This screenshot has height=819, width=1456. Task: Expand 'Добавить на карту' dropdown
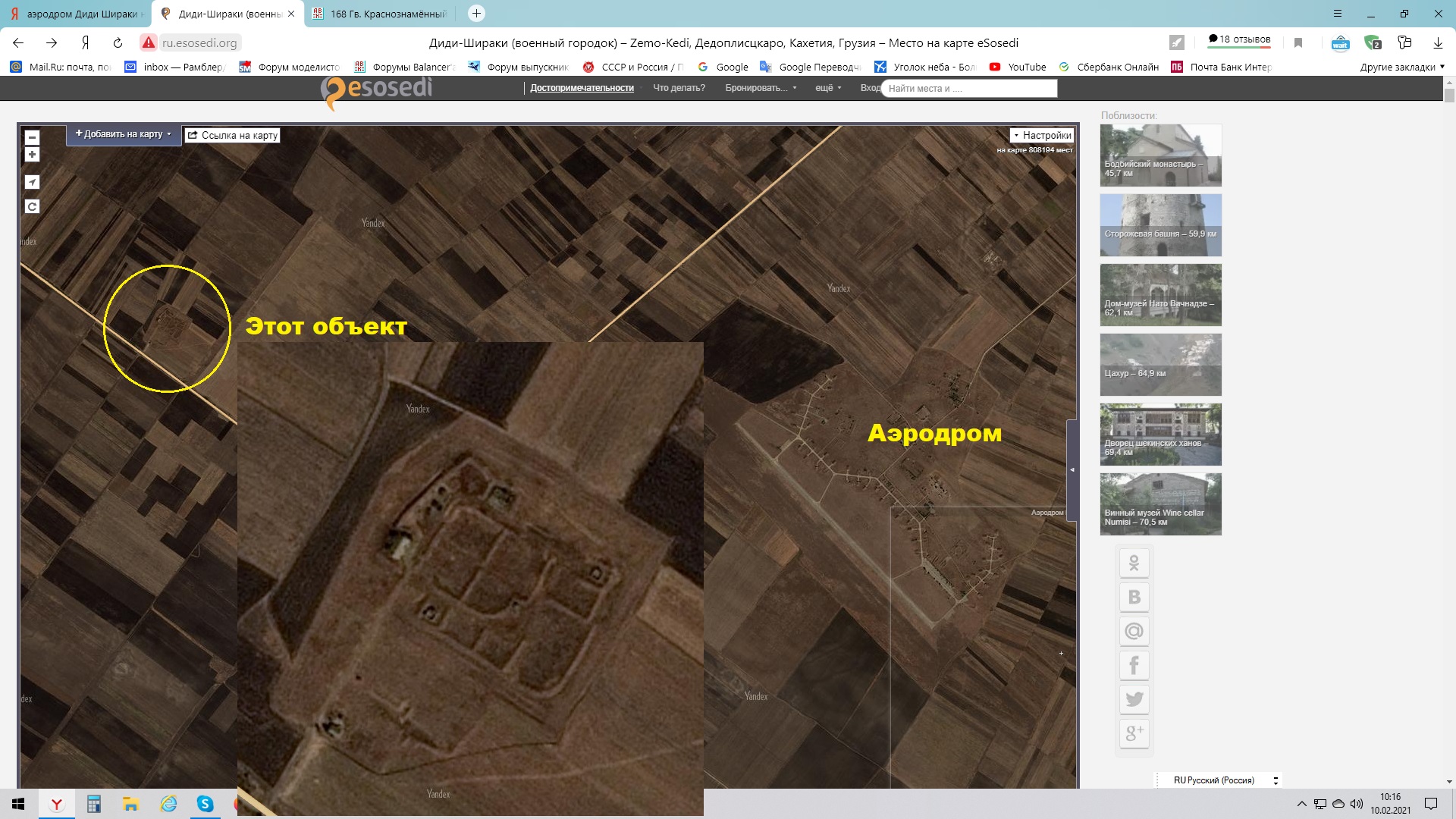point(123,134)
